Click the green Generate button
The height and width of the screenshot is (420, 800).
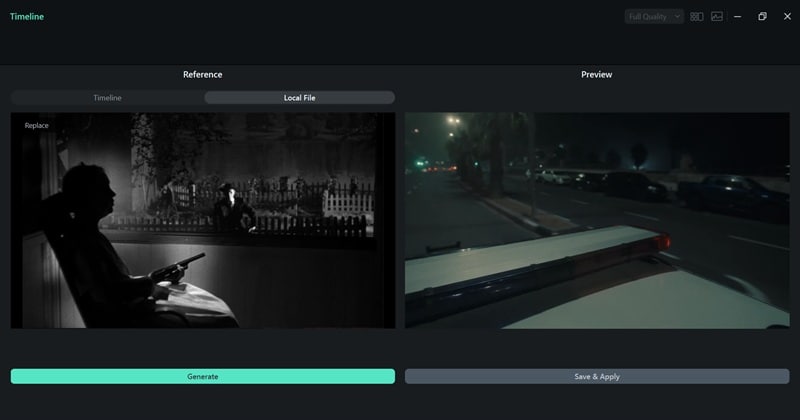tap(203, 376)
